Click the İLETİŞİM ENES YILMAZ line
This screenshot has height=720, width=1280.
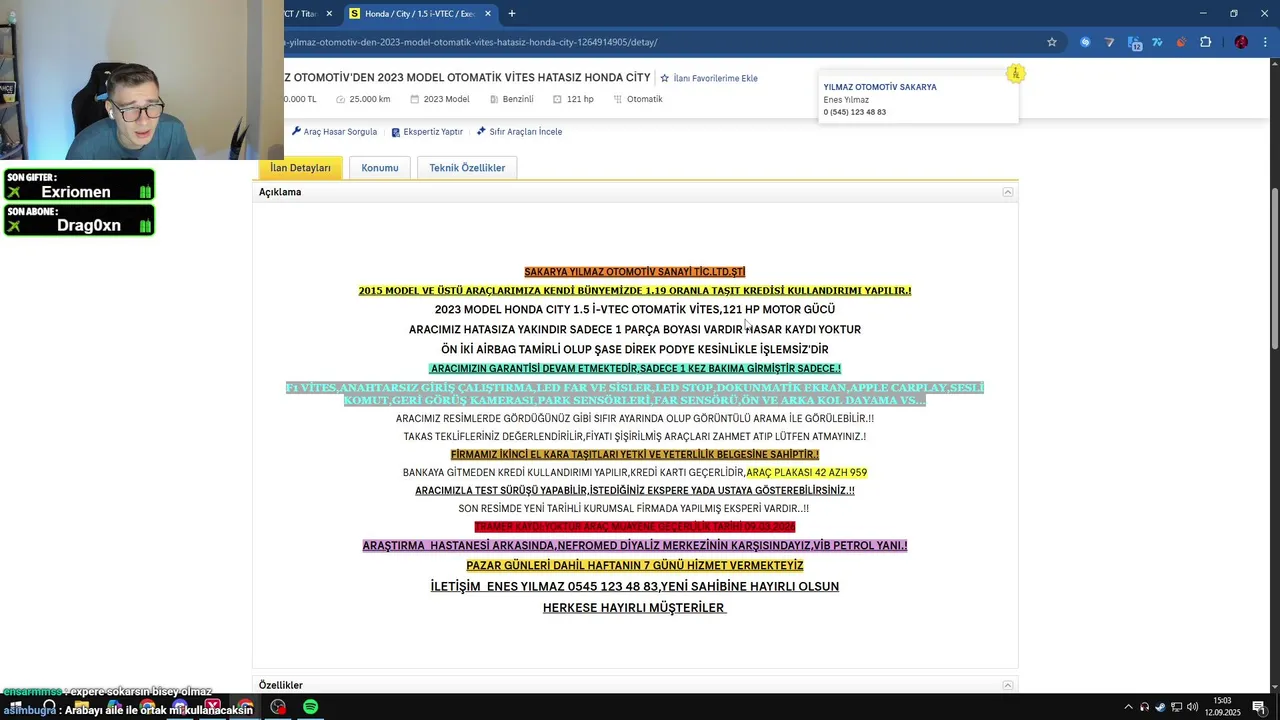pos(635,586)
